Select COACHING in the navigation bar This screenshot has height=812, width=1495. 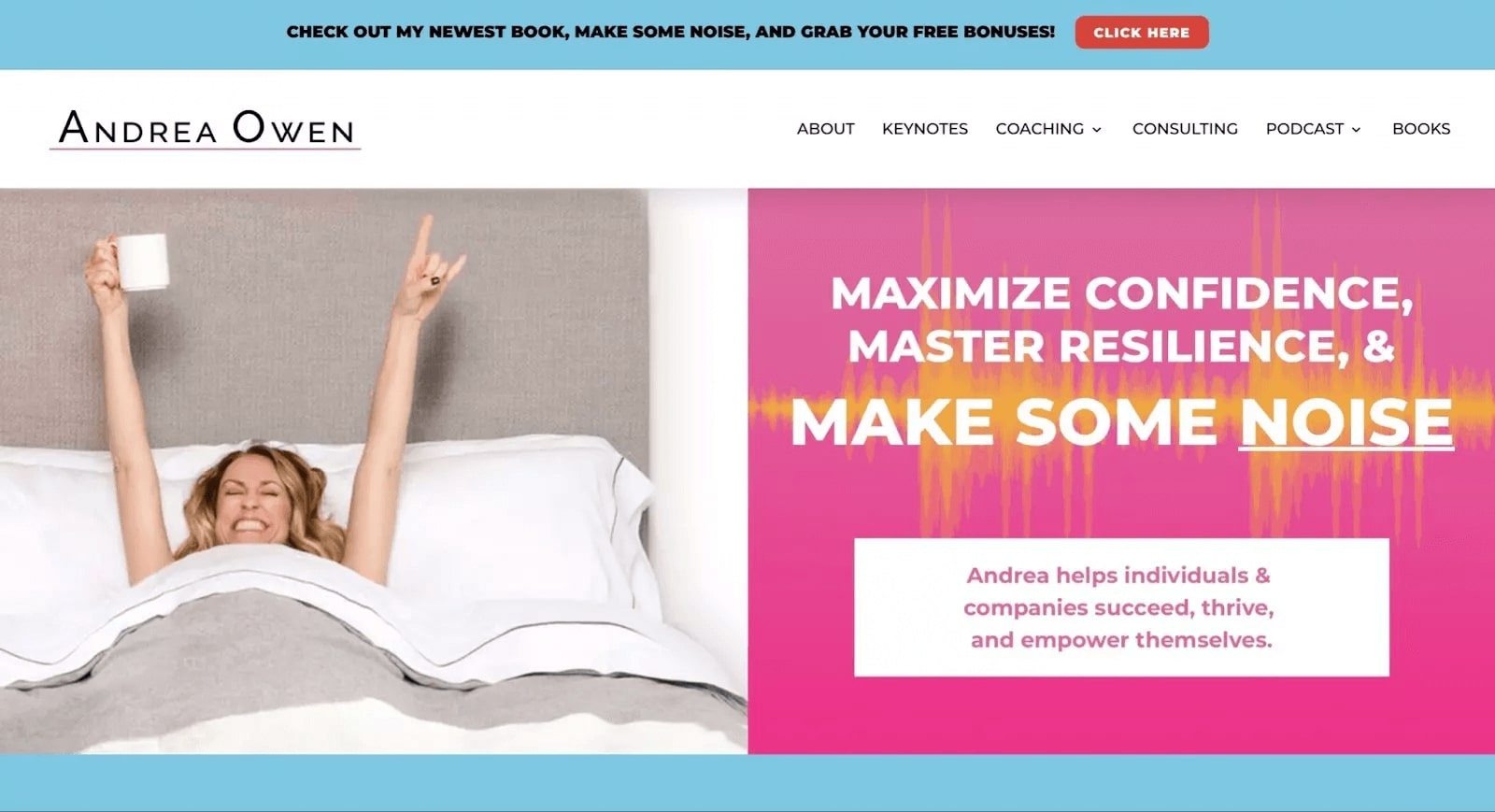pos(1039,129)
